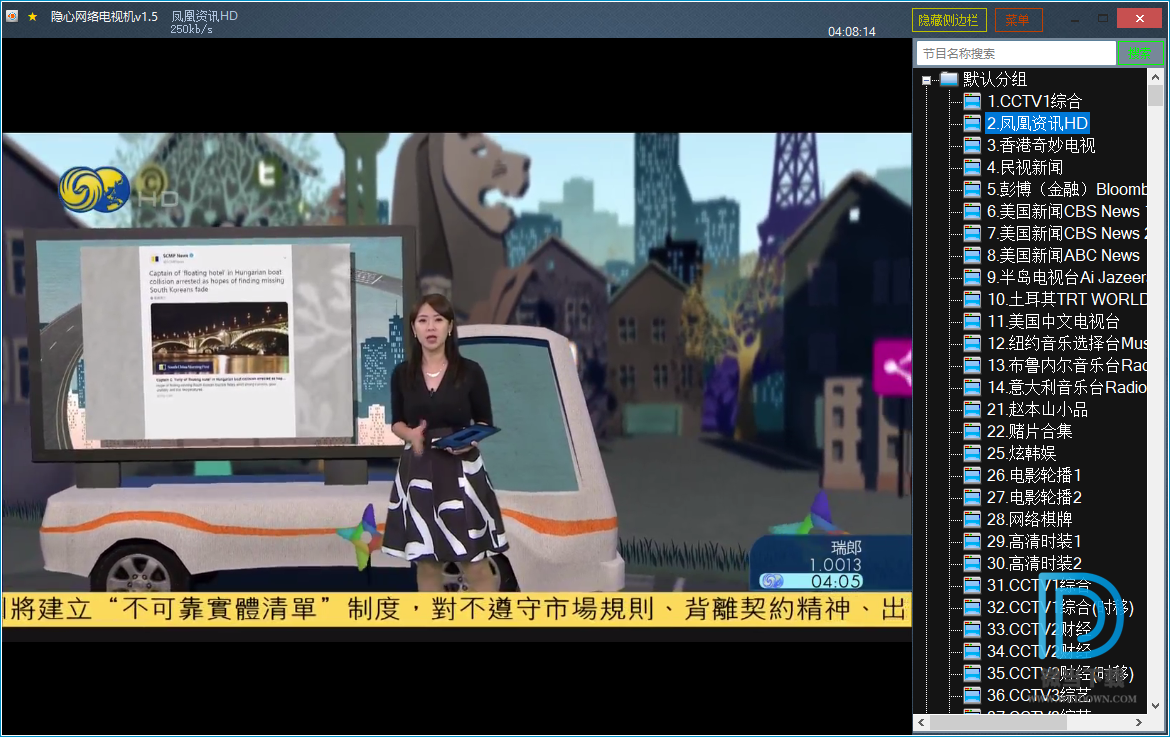Click the 隐藏侧边栏 button
Screen dimensions: 1170x737
point(949,20)
